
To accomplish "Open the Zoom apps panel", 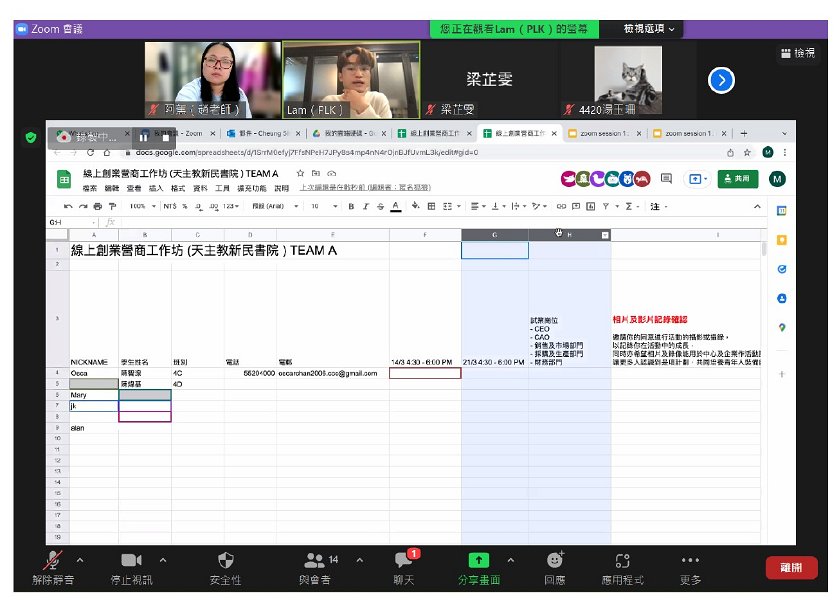I will coord(622,567).
